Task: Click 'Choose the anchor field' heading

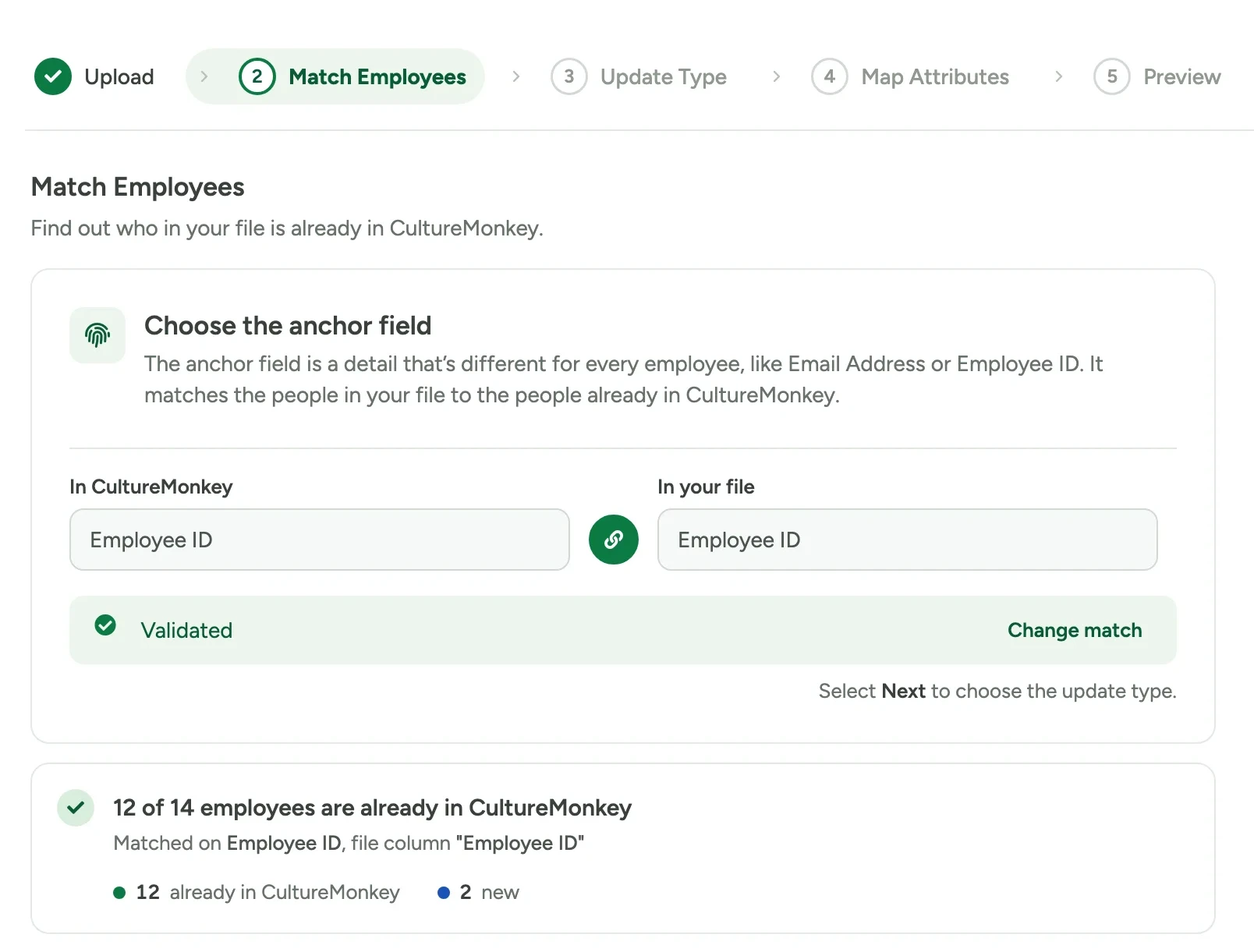Action: point(288,325)
